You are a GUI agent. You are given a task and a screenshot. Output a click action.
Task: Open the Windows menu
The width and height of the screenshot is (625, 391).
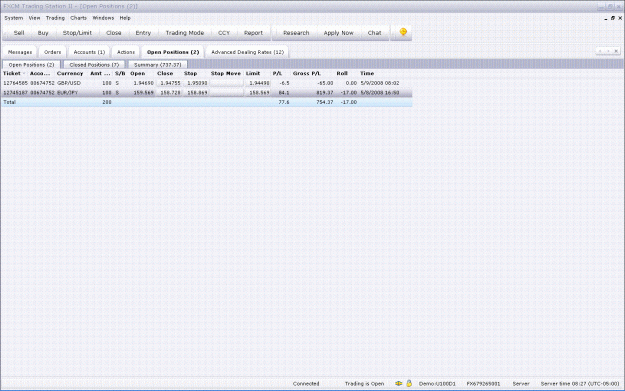coord(103,18)
